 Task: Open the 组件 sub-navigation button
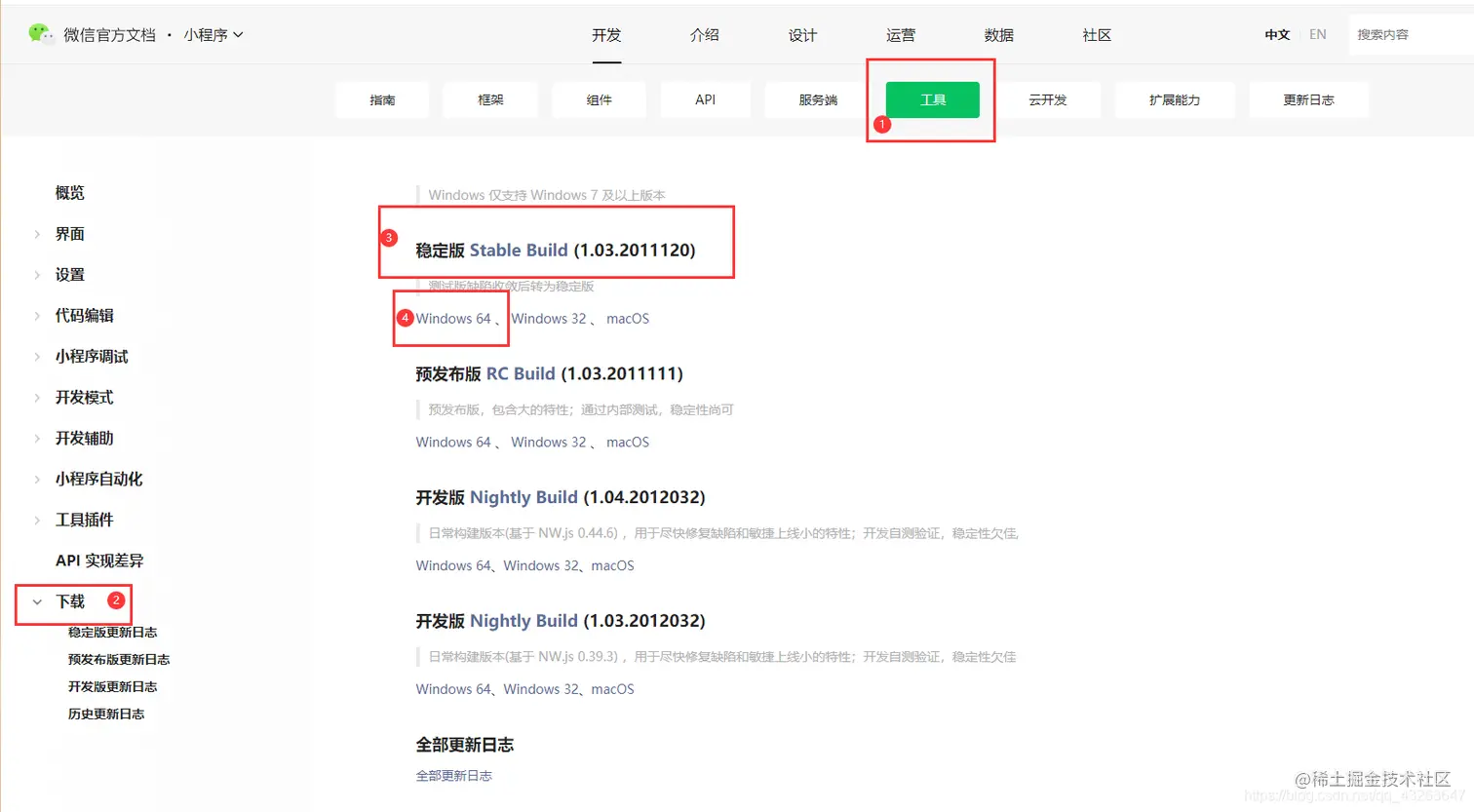pyautogui.click(x=599, y=99)
